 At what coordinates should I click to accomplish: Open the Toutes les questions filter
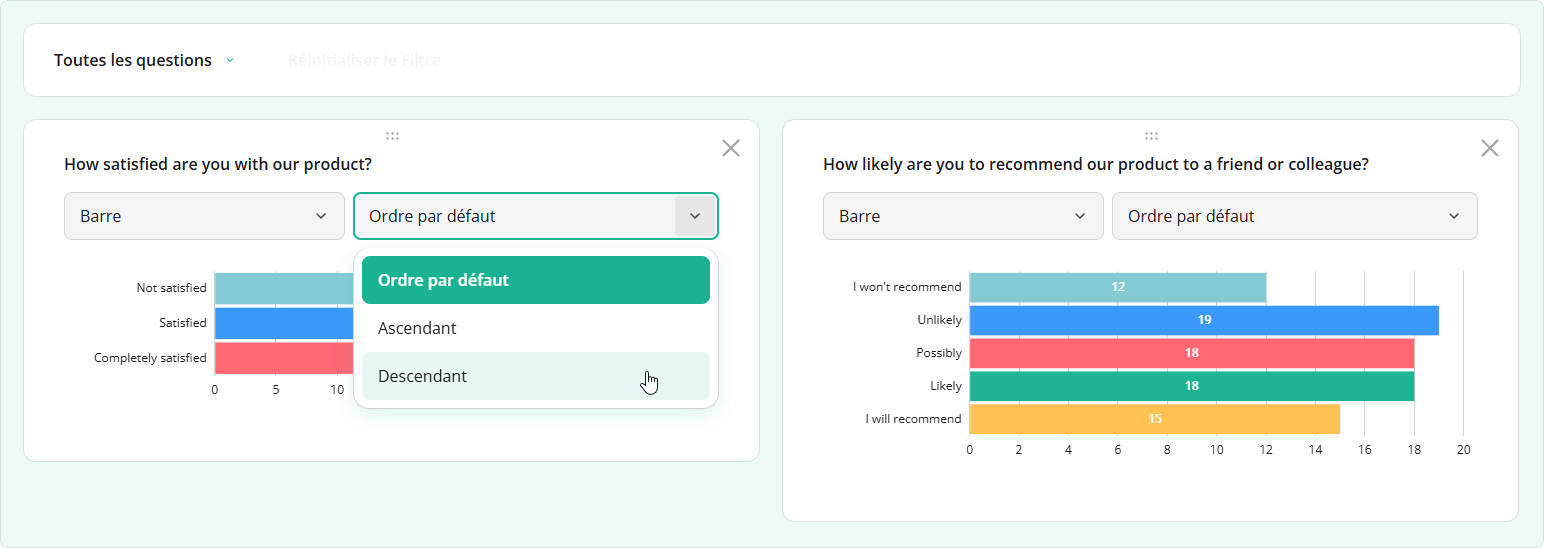point(144,60)
